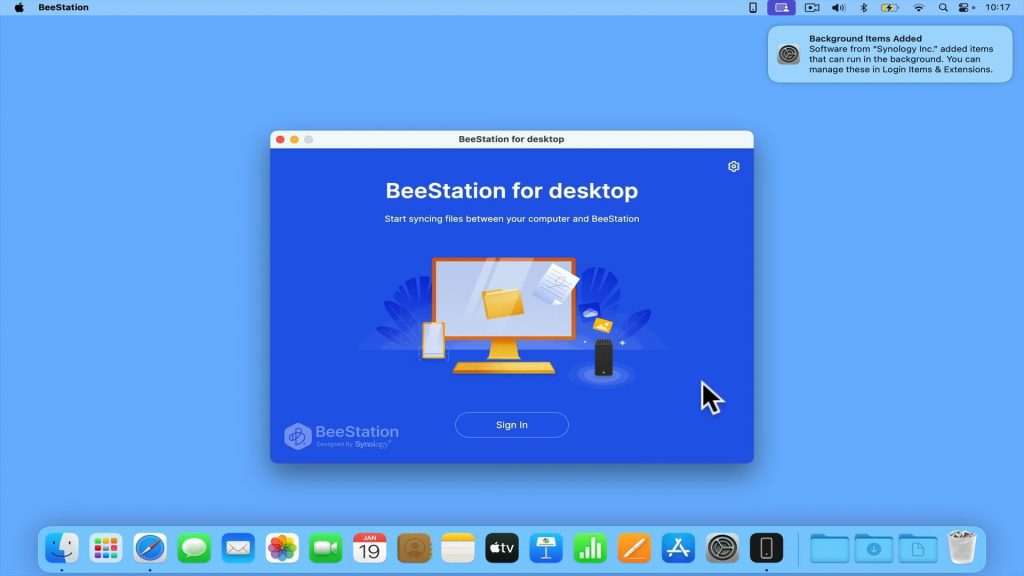Click the Spotlight search icon
Screen dimensions: 1024x576
click(x=942, y=8)
